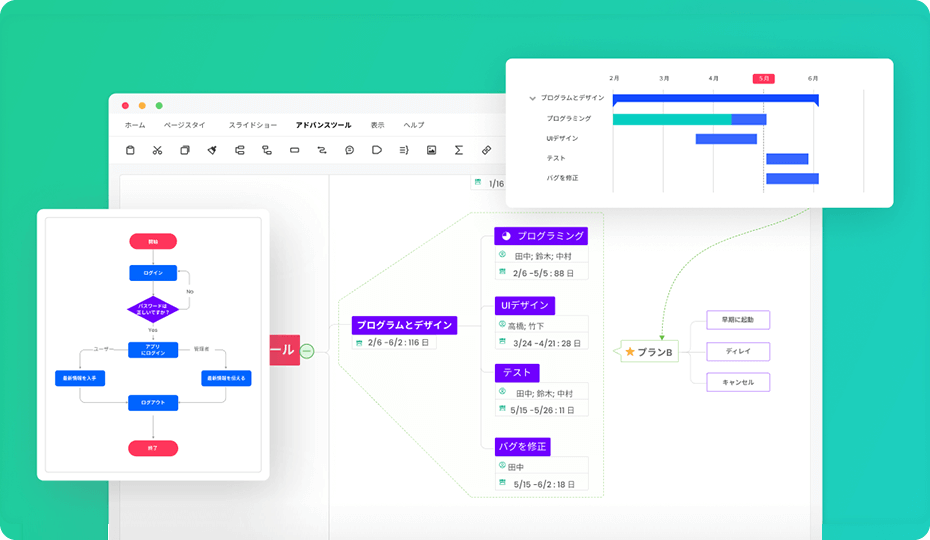The height and width of the screenshot is (540, 930).
Task: Open the 表示 menu
Action: pos(377,125)
